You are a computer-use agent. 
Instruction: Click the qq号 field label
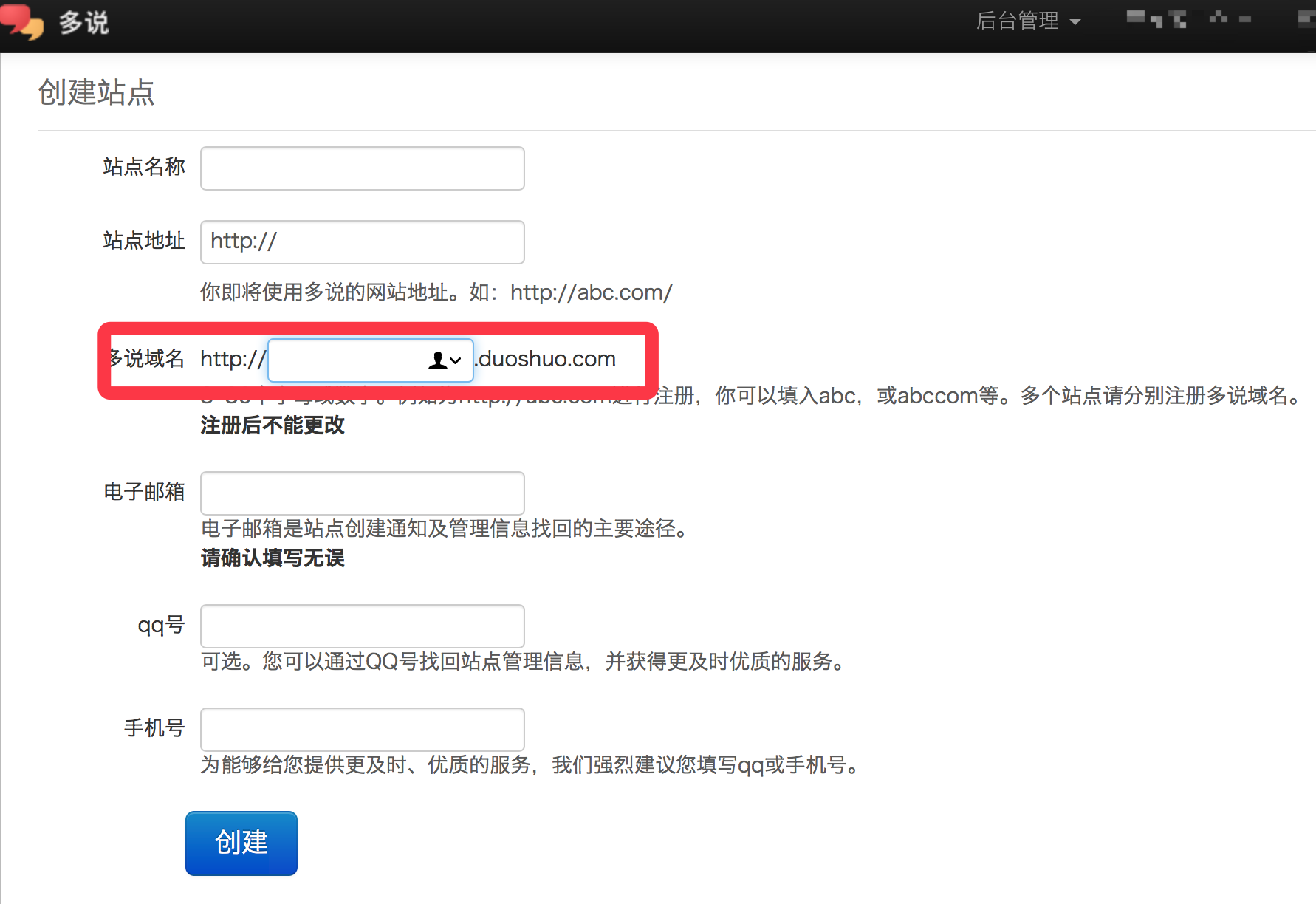coord(161,625)
